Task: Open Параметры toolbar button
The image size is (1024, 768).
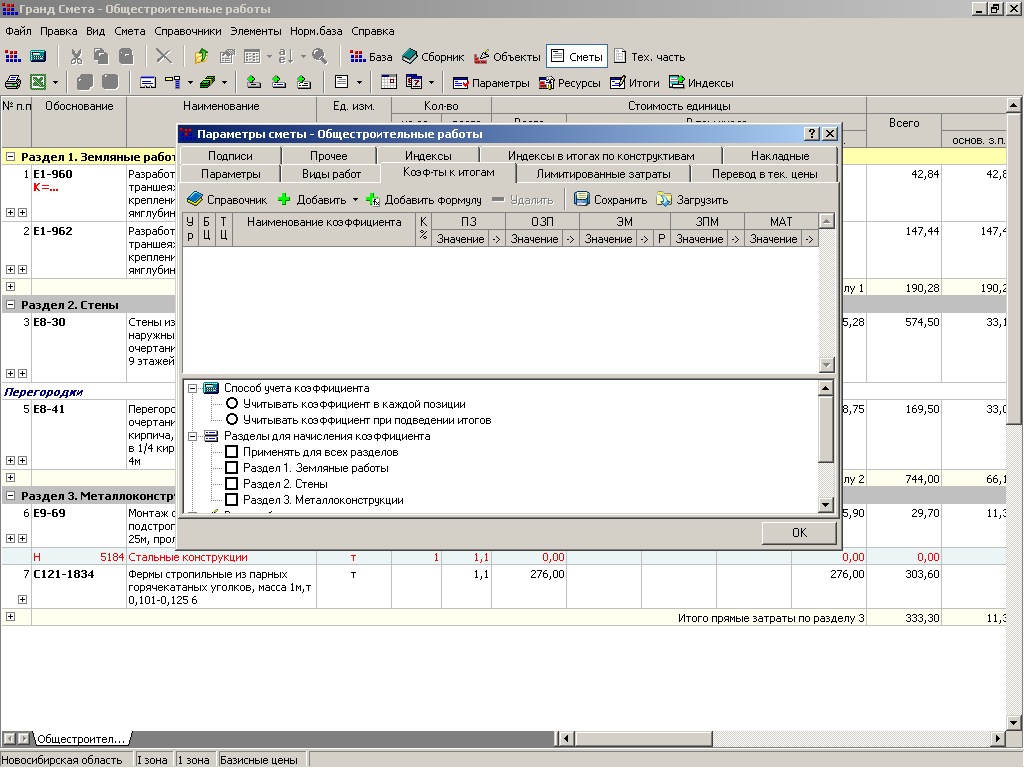Action: [491, 83]
